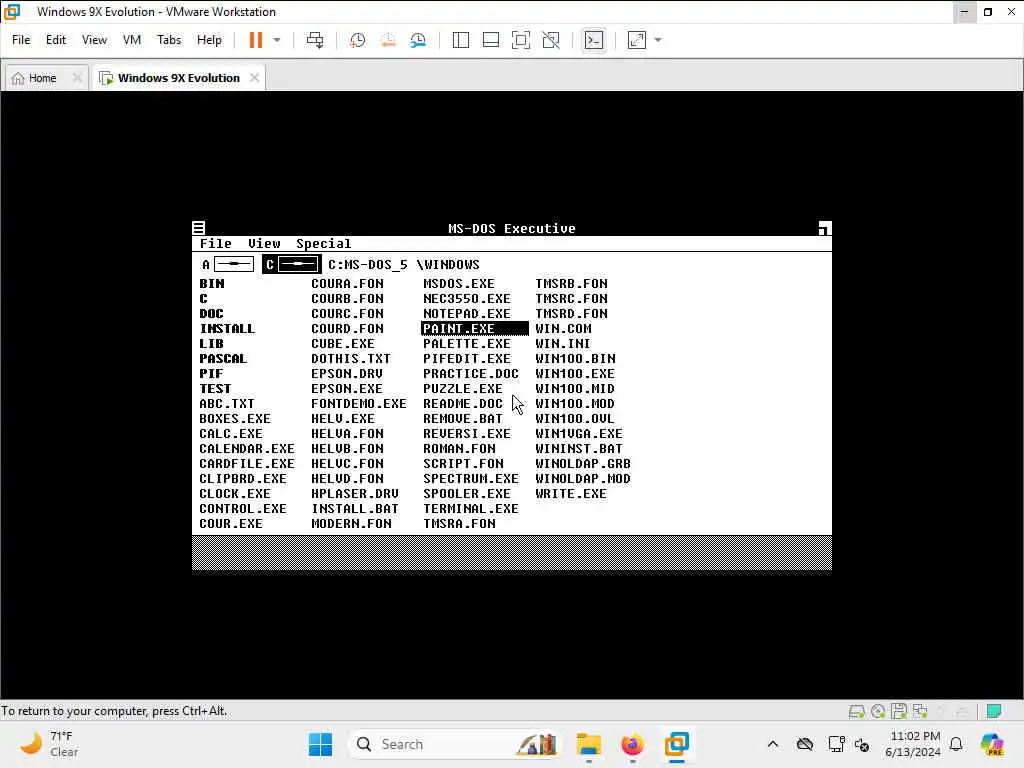
Task: Select the INSTALL directory
Action: click(227, 328)
